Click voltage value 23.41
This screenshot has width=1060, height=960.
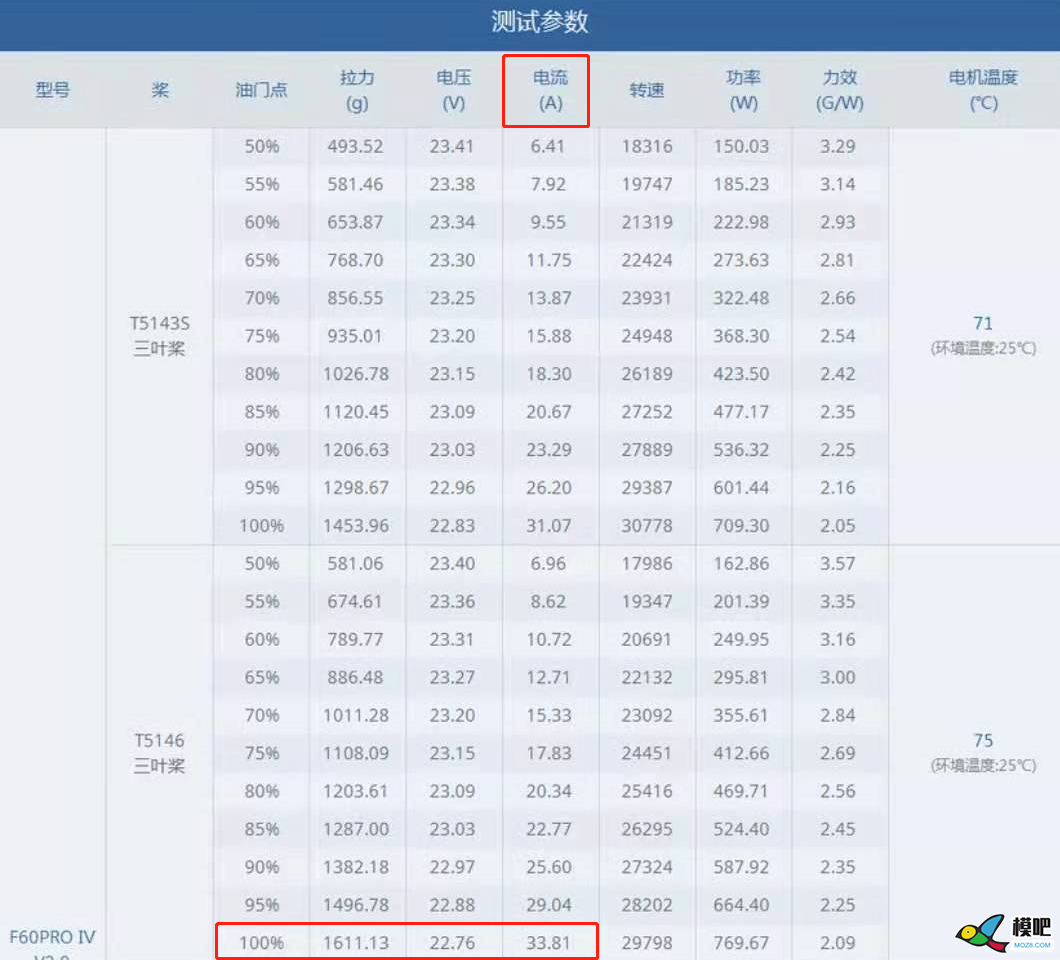pyautogui.click(x=452, y=146)
